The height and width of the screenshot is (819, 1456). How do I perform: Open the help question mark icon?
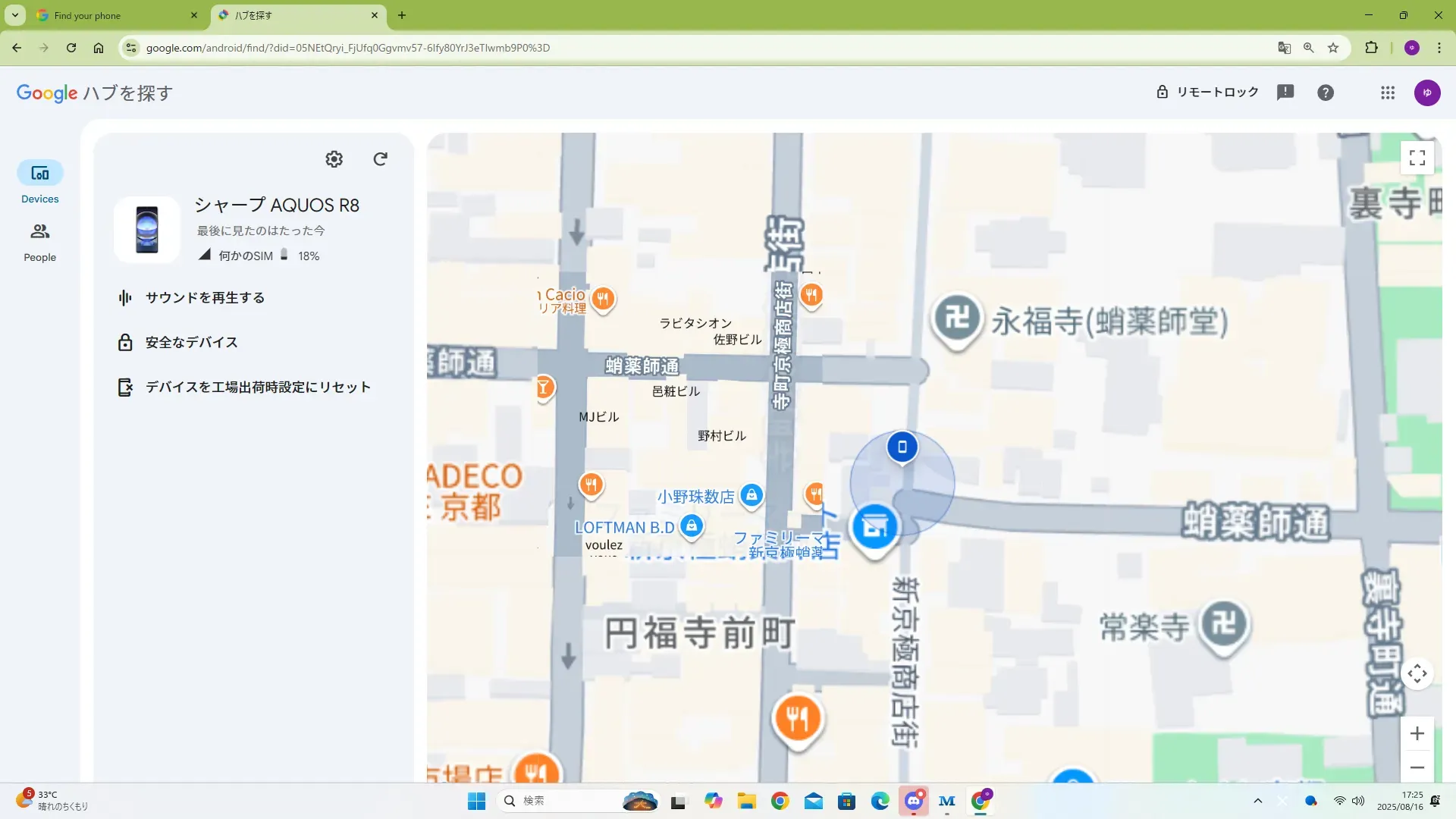point(1325,93)
